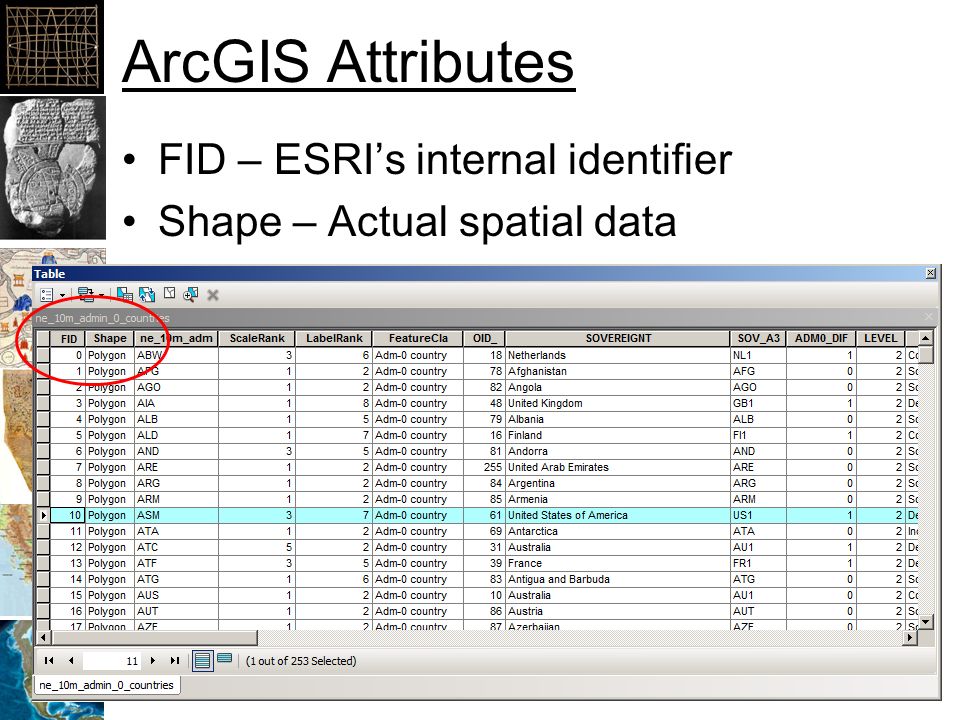
Task: Click the SOVEREIGNT column header
Action: pos(618,339)
